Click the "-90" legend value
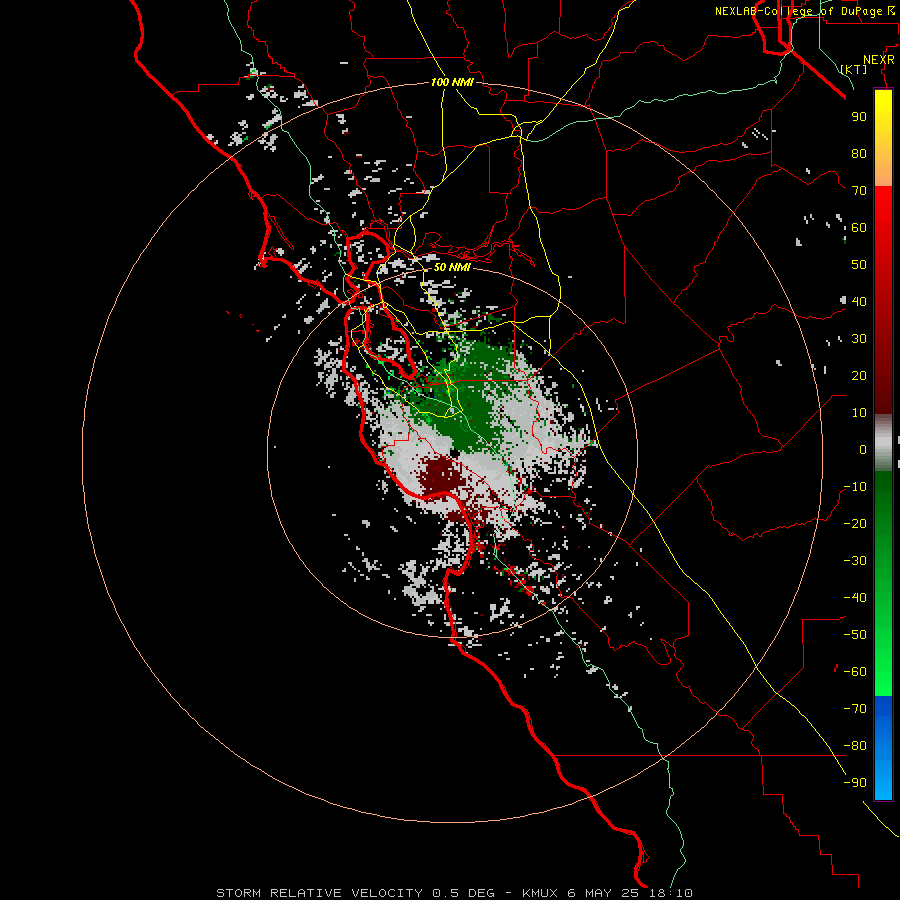 click(855, 783)
